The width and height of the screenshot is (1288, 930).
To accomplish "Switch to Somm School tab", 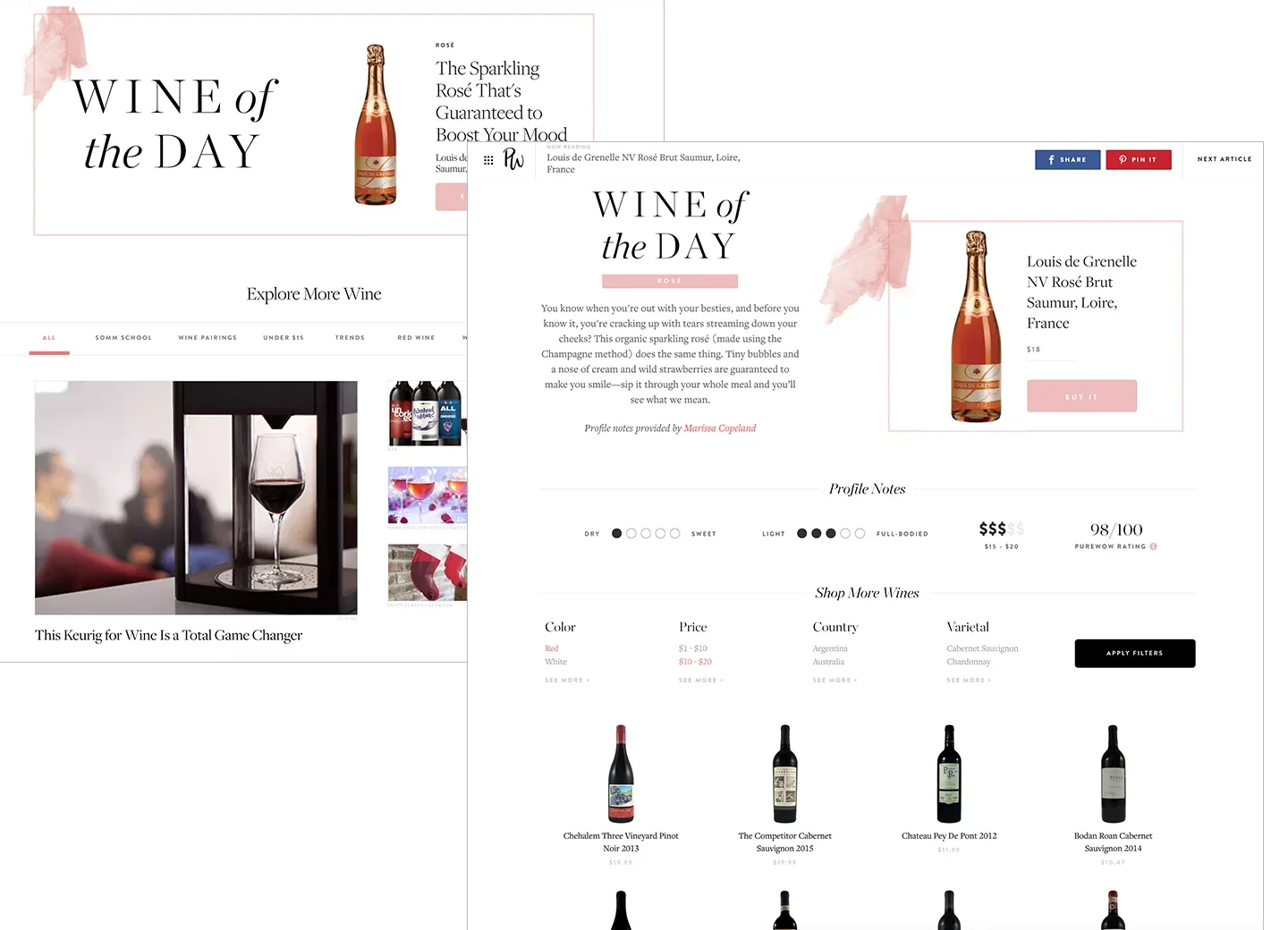I will [x=123, y=338].
